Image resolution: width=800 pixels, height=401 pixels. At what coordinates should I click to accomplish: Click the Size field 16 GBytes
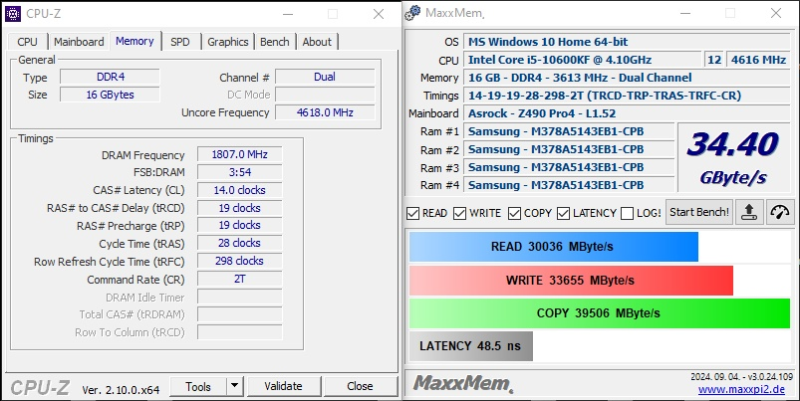click(110, 94)
